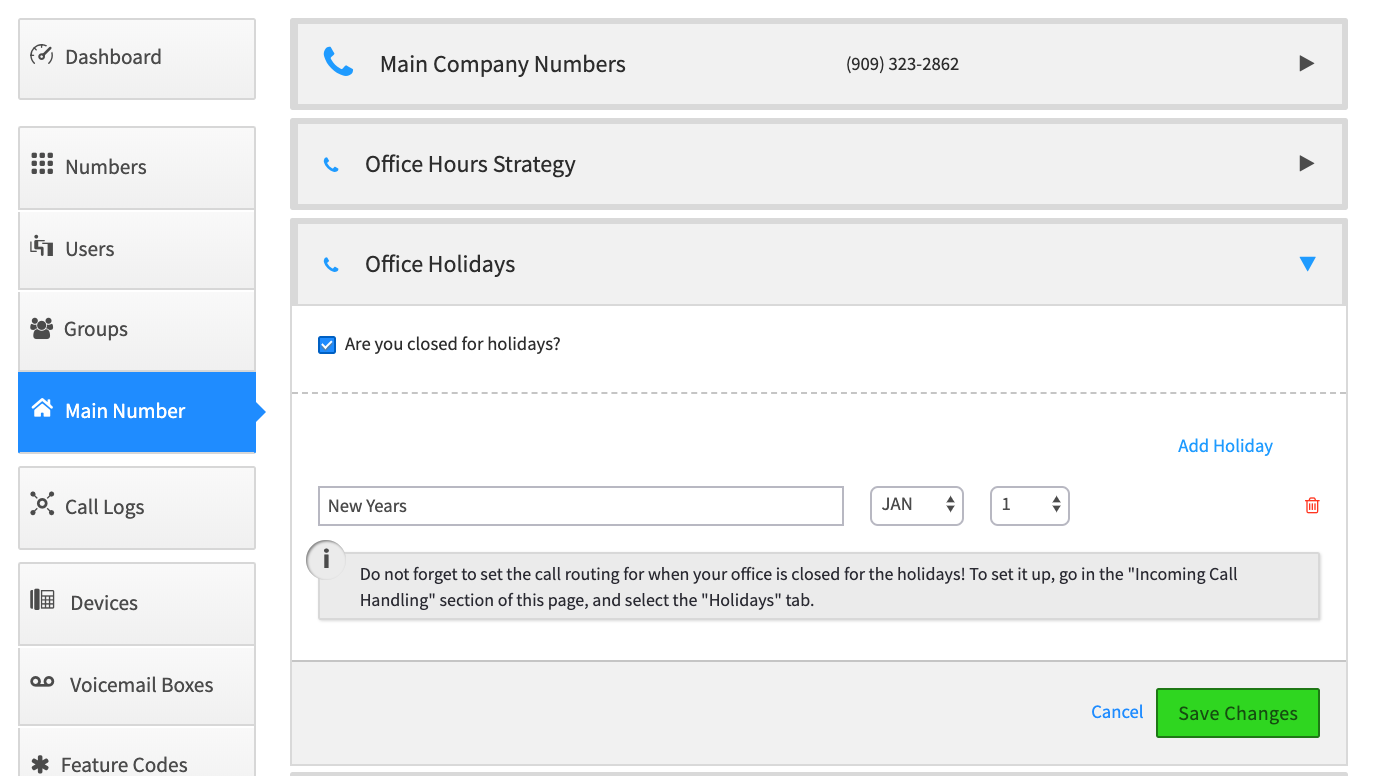Open the Call Logs menu item

[x=137, y=508]
